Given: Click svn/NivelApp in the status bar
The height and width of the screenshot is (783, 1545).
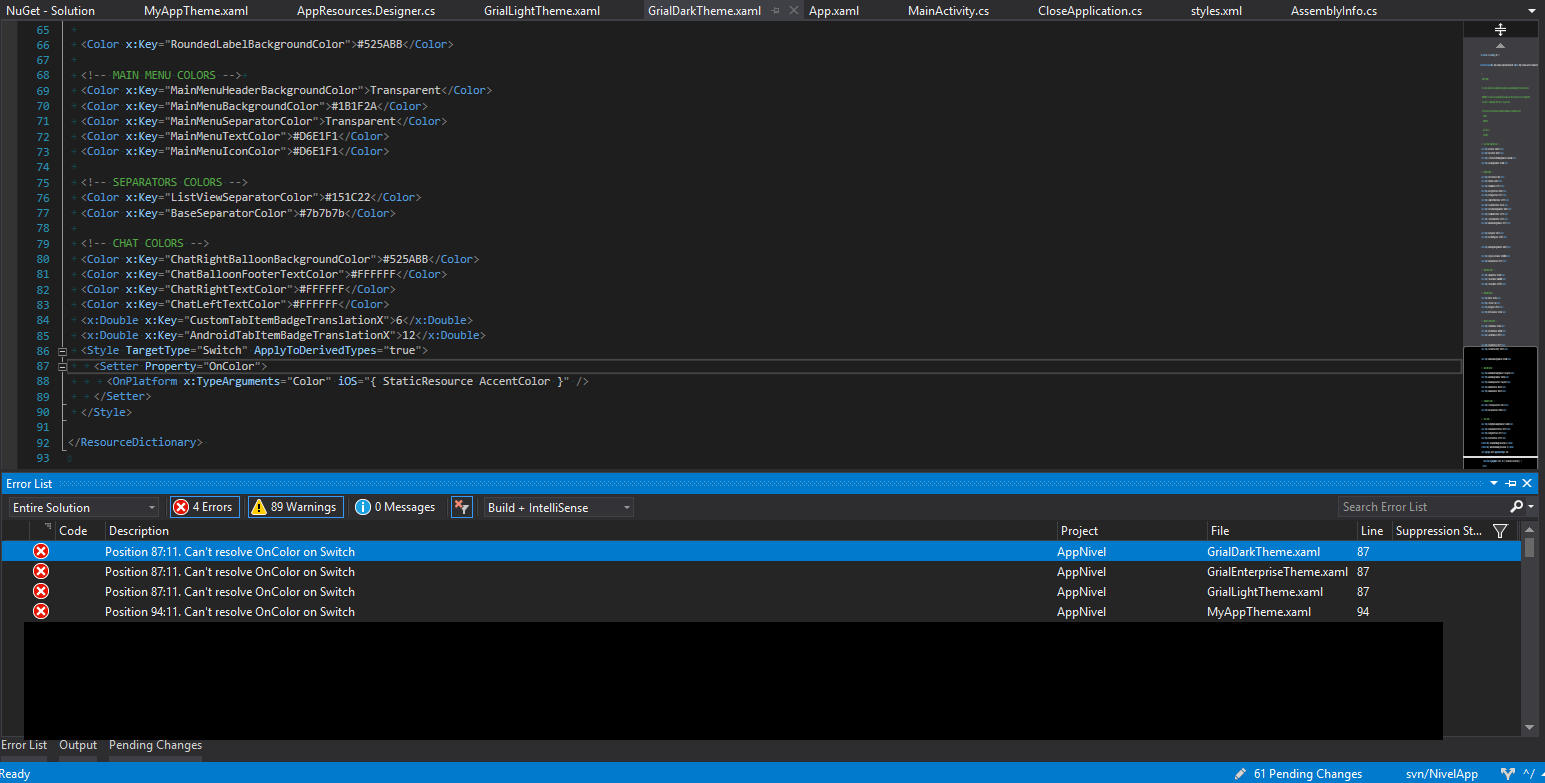Looking at the screenshot, I should pyautogui.click(x=1442, y=773).
